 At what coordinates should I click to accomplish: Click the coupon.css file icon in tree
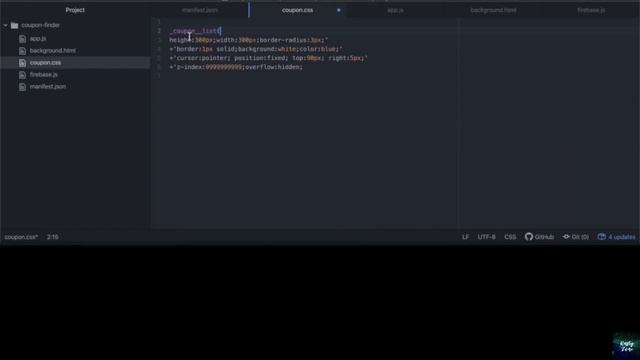click(x=22, y=63)
